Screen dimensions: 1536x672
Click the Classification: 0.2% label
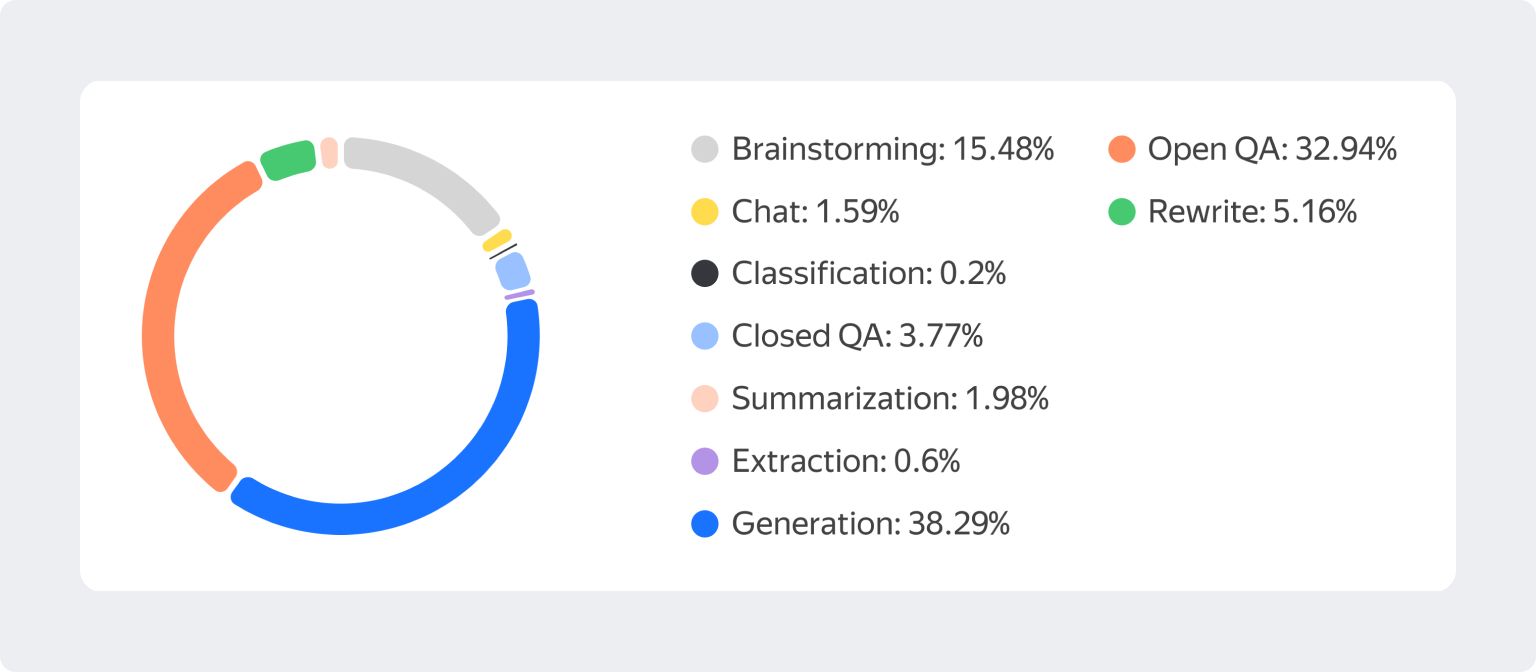868,274
